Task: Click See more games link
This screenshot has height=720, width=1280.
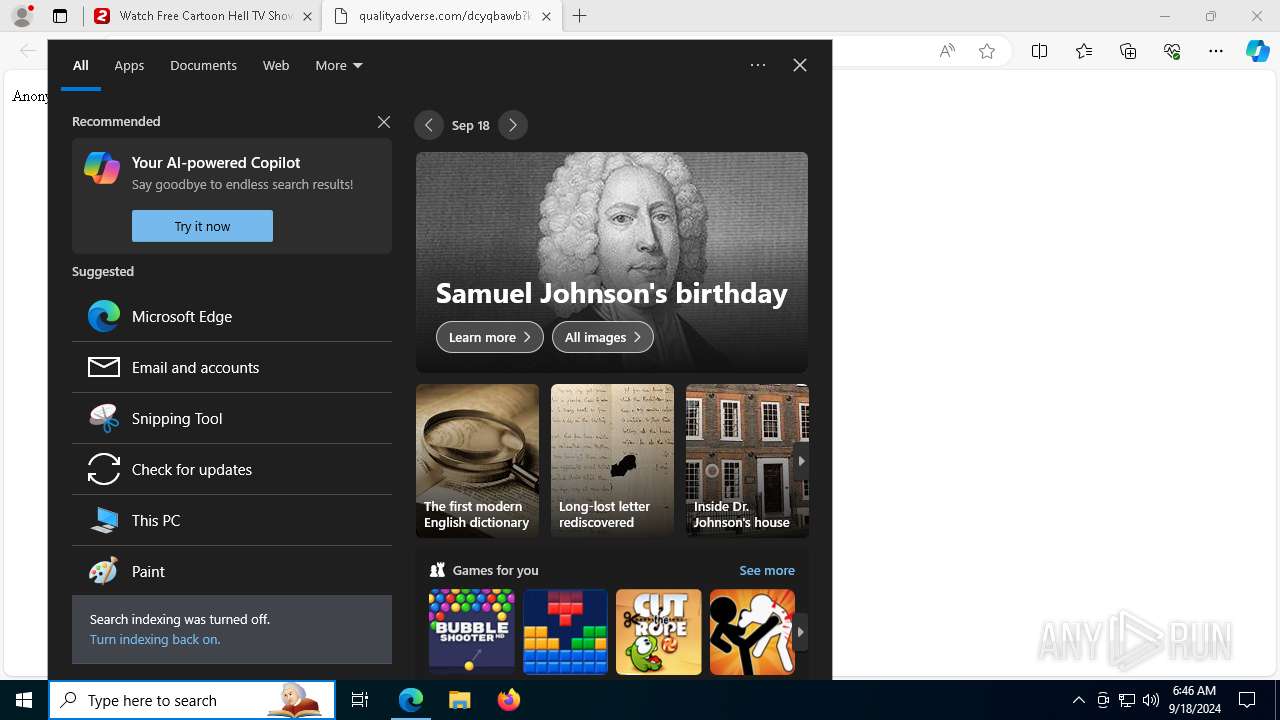Action: pyautogui.click(x=767, y=570)
